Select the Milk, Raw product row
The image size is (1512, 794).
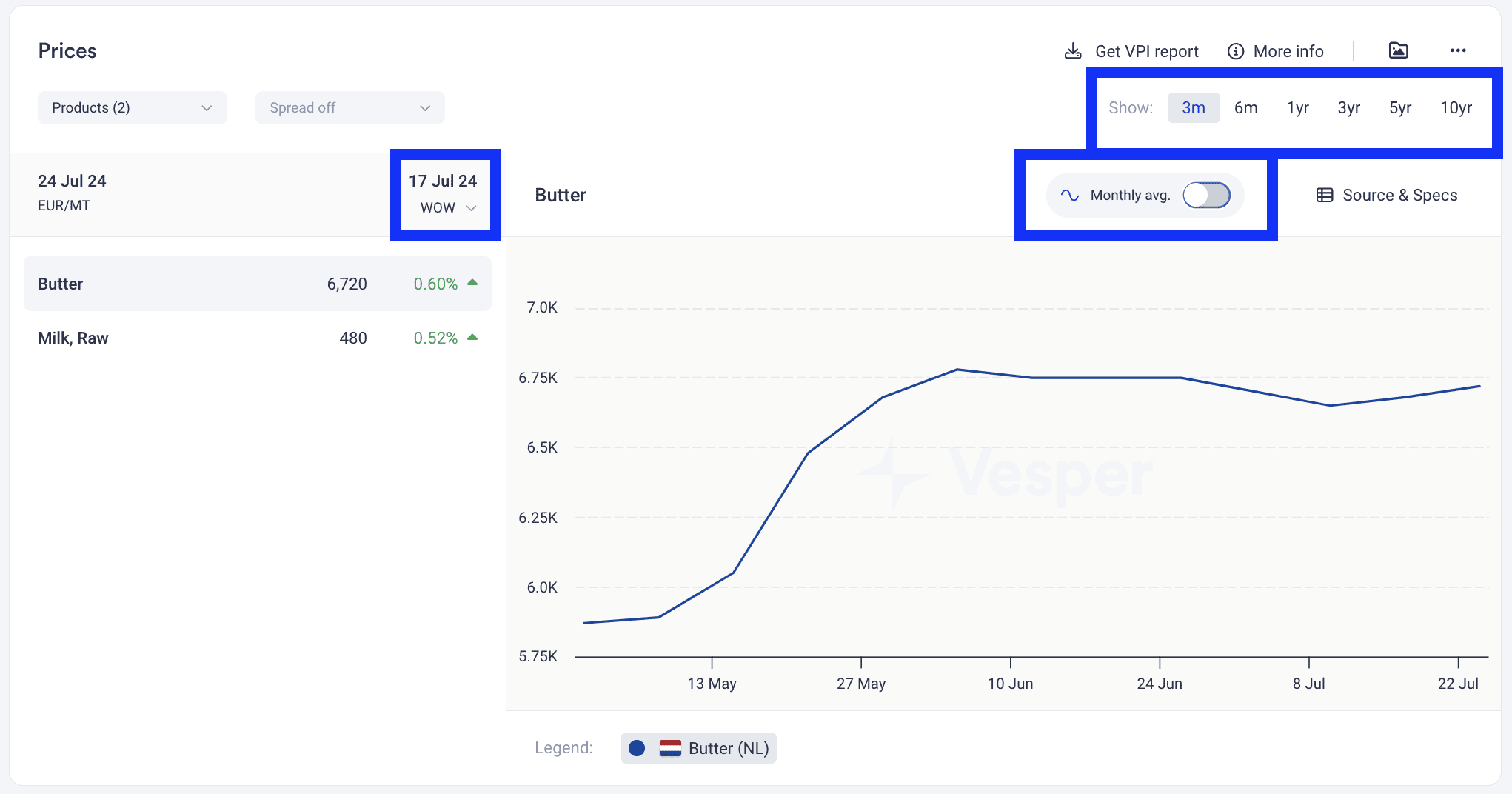(258, 338)
